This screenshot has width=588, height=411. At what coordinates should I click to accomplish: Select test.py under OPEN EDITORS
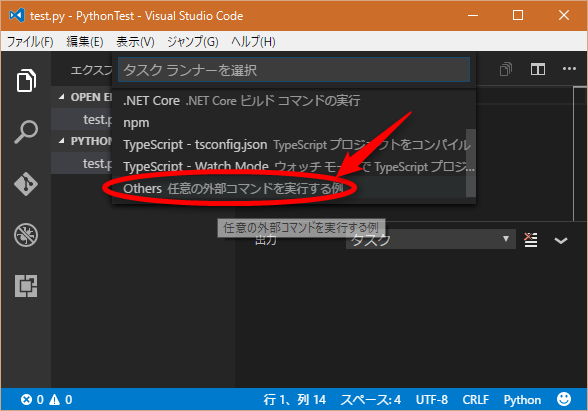82,120
